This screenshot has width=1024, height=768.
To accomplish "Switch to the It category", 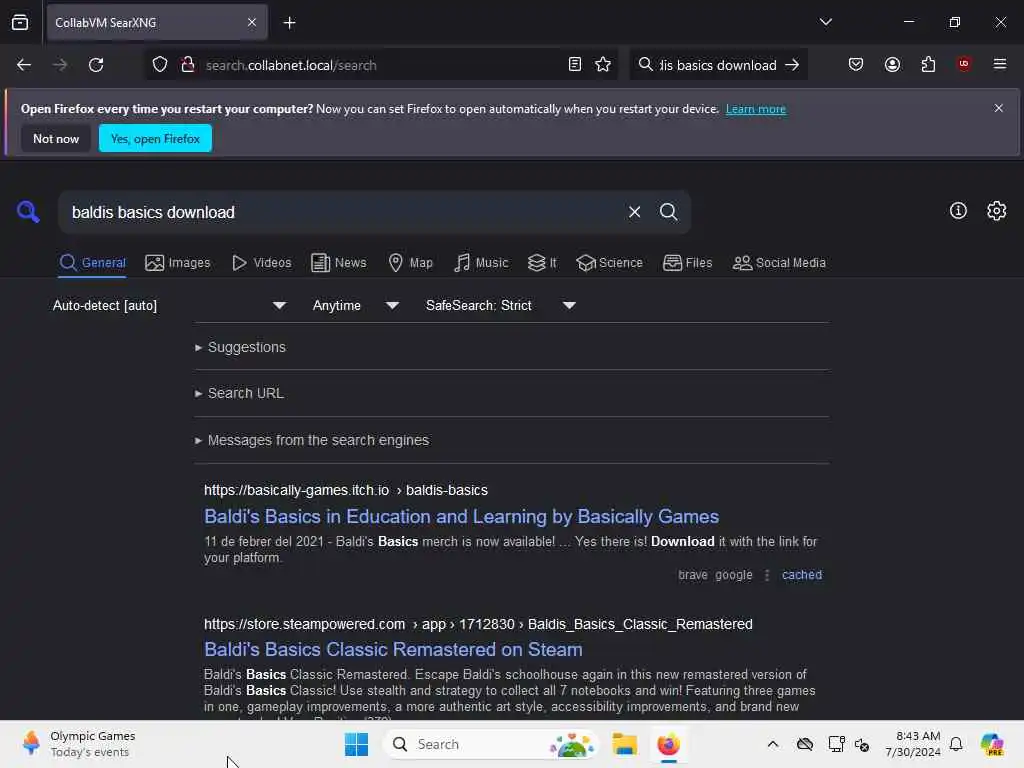I will pyautogui.click(x=542, y=263).
